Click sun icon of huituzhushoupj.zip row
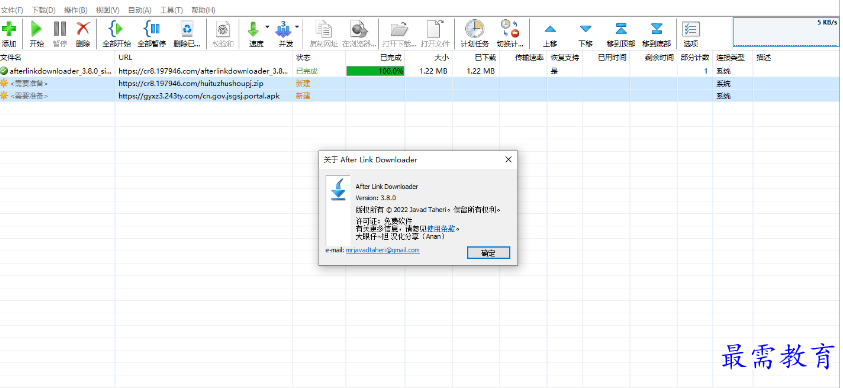 point(4,83)
